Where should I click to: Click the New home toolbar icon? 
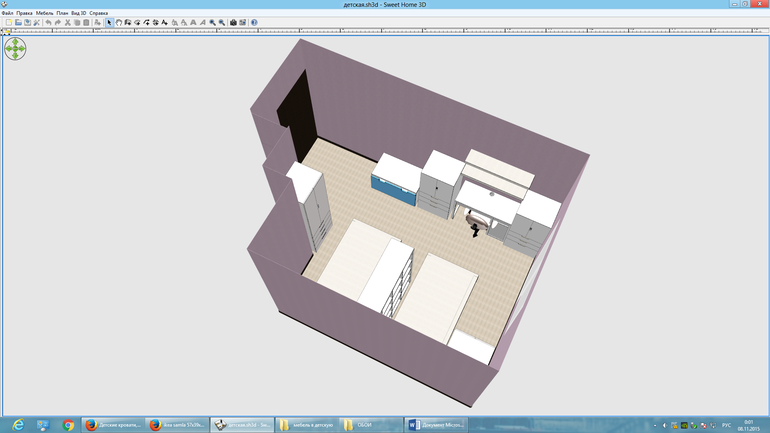tap(9, 22)
